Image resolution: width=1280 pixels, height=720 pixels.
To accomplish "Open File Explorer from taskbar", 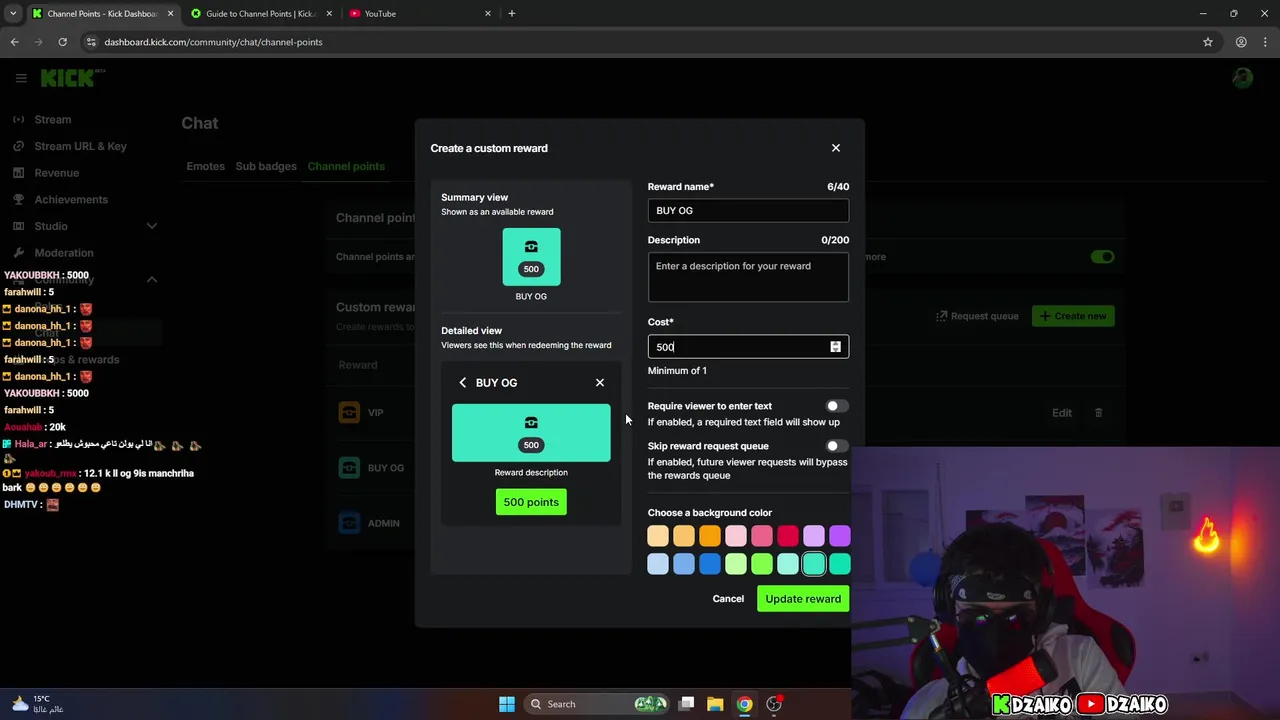I will (x=716, y=704).
